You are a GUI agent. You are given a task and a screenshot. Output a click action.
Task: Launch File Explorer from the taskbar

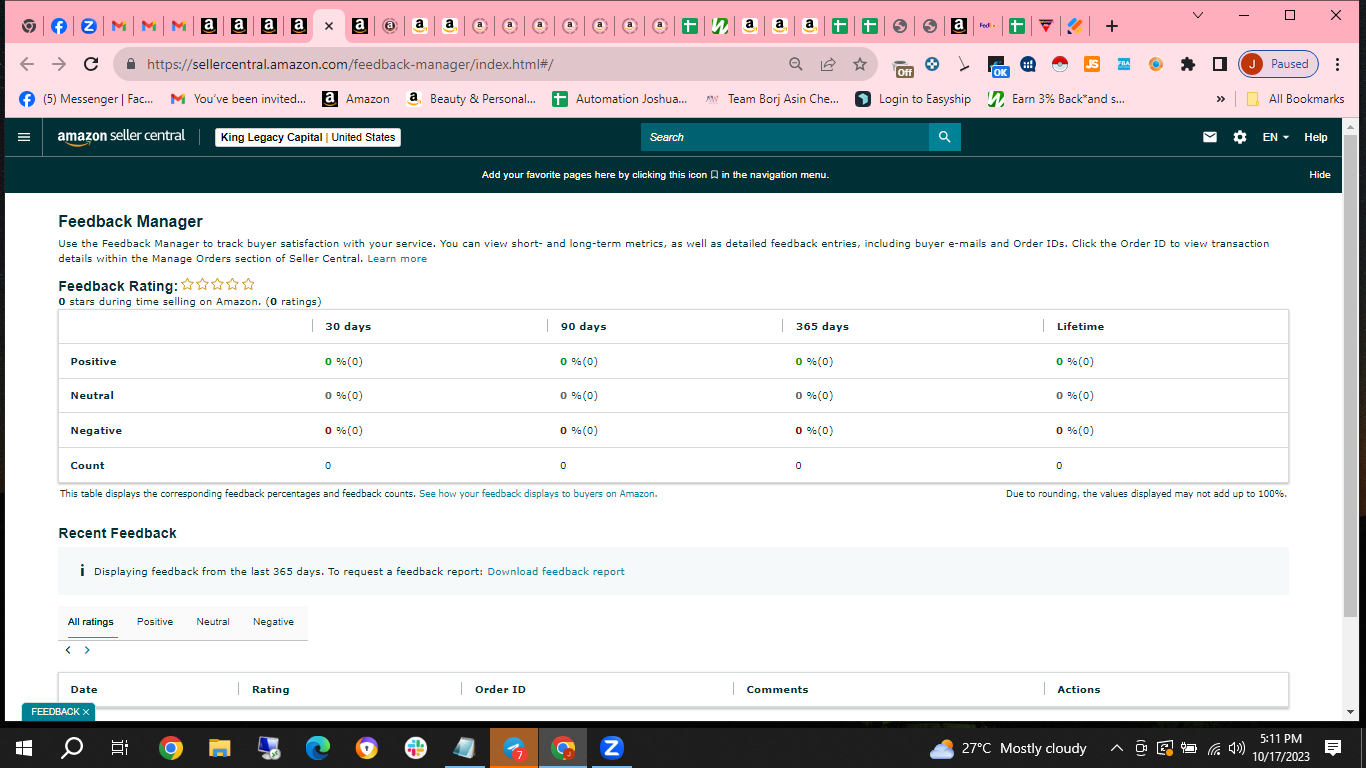(220, 747)
